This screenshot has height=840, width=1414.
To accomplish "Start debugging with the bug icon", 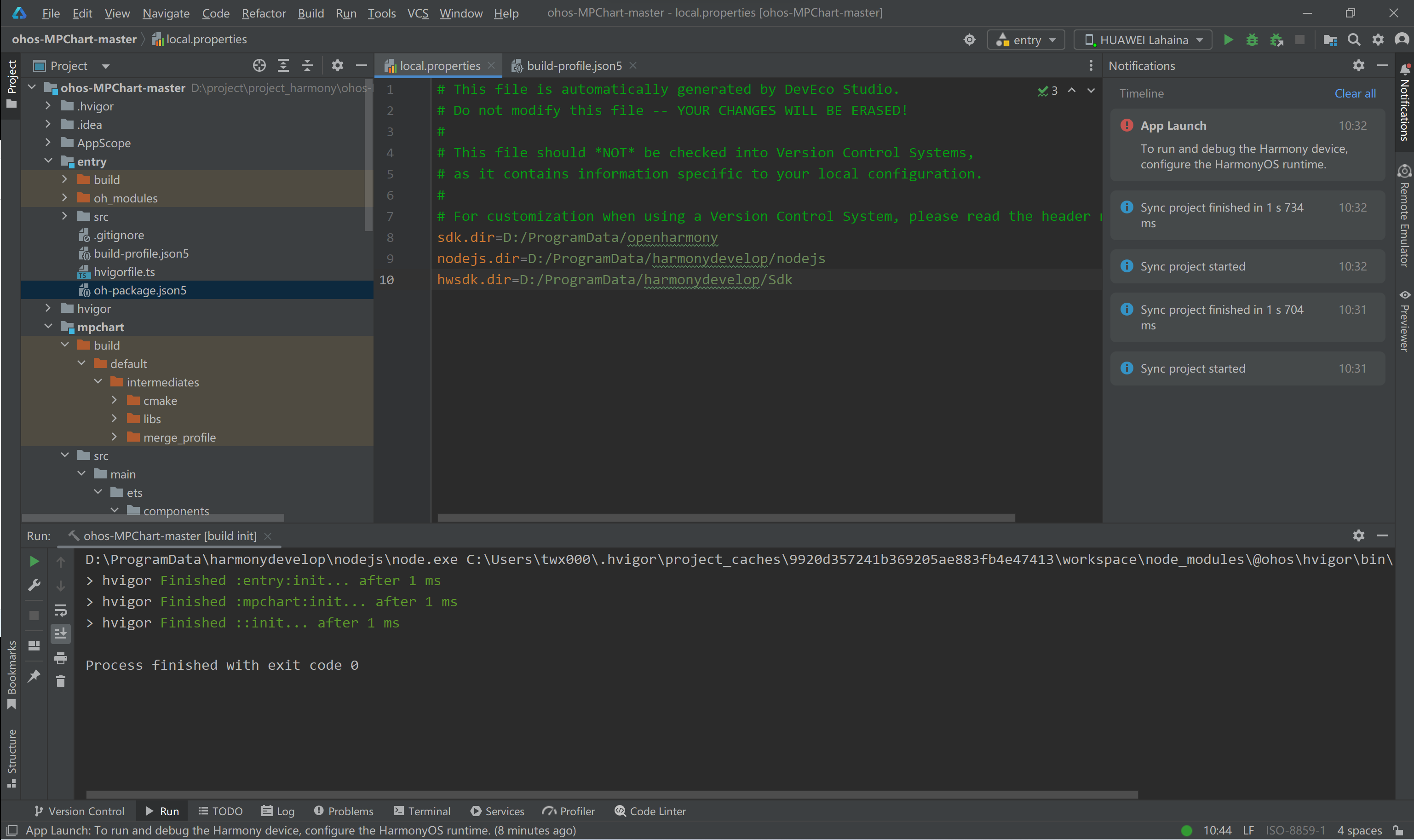I will tap(1252, 40).
